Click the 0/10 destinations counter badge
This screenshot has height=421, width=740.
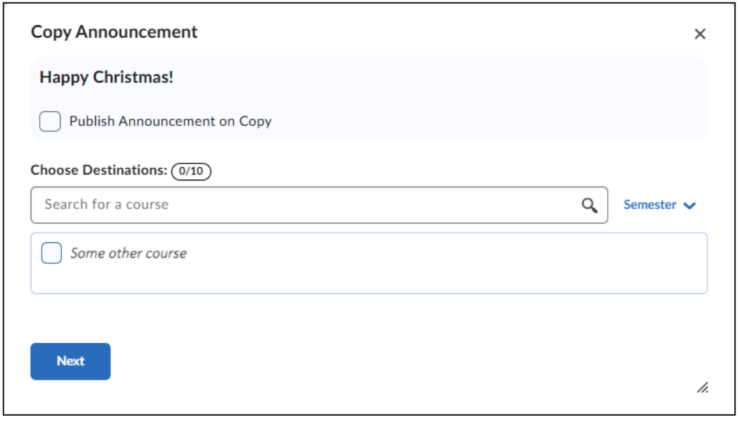point(191,171)
